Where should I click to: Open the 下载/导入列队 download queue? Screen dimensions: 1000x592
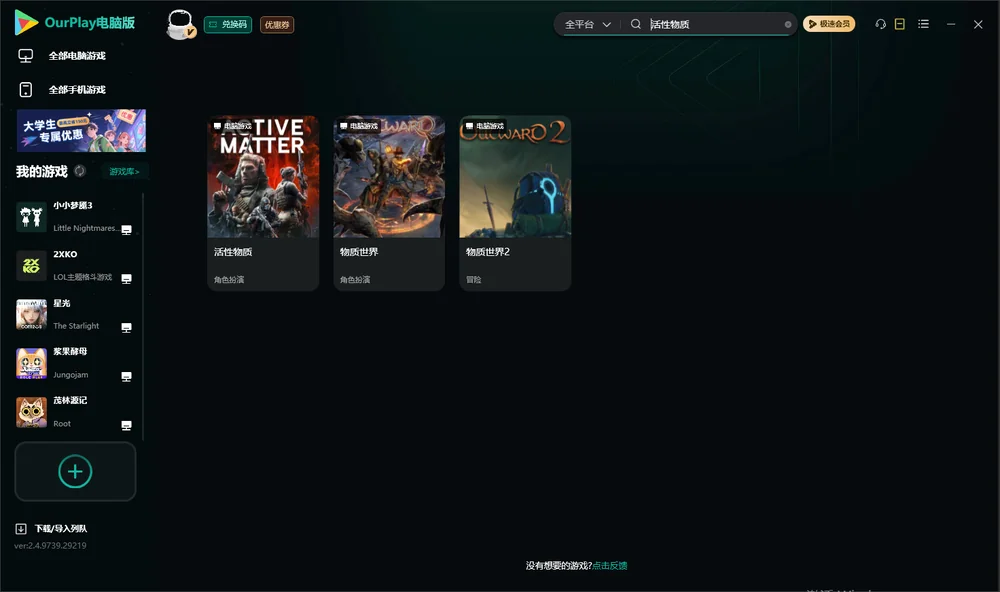tap(51, 528)
